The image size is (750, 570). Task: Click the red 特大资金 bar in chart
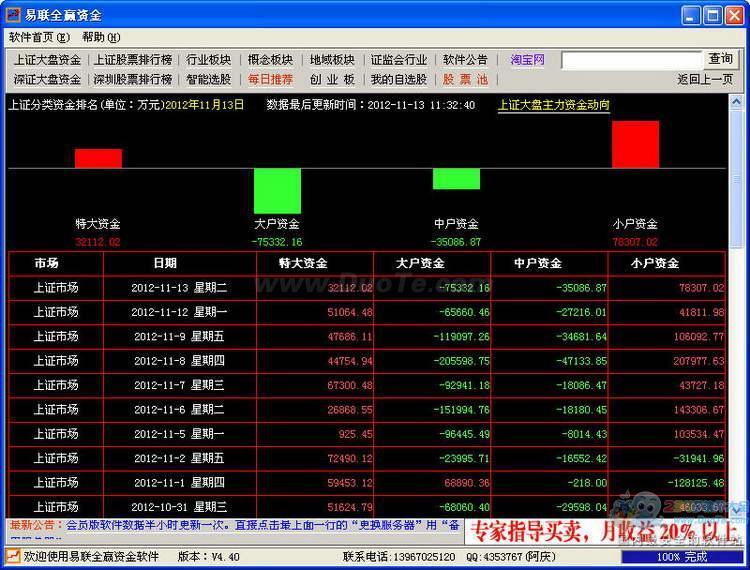click(98, 158)
